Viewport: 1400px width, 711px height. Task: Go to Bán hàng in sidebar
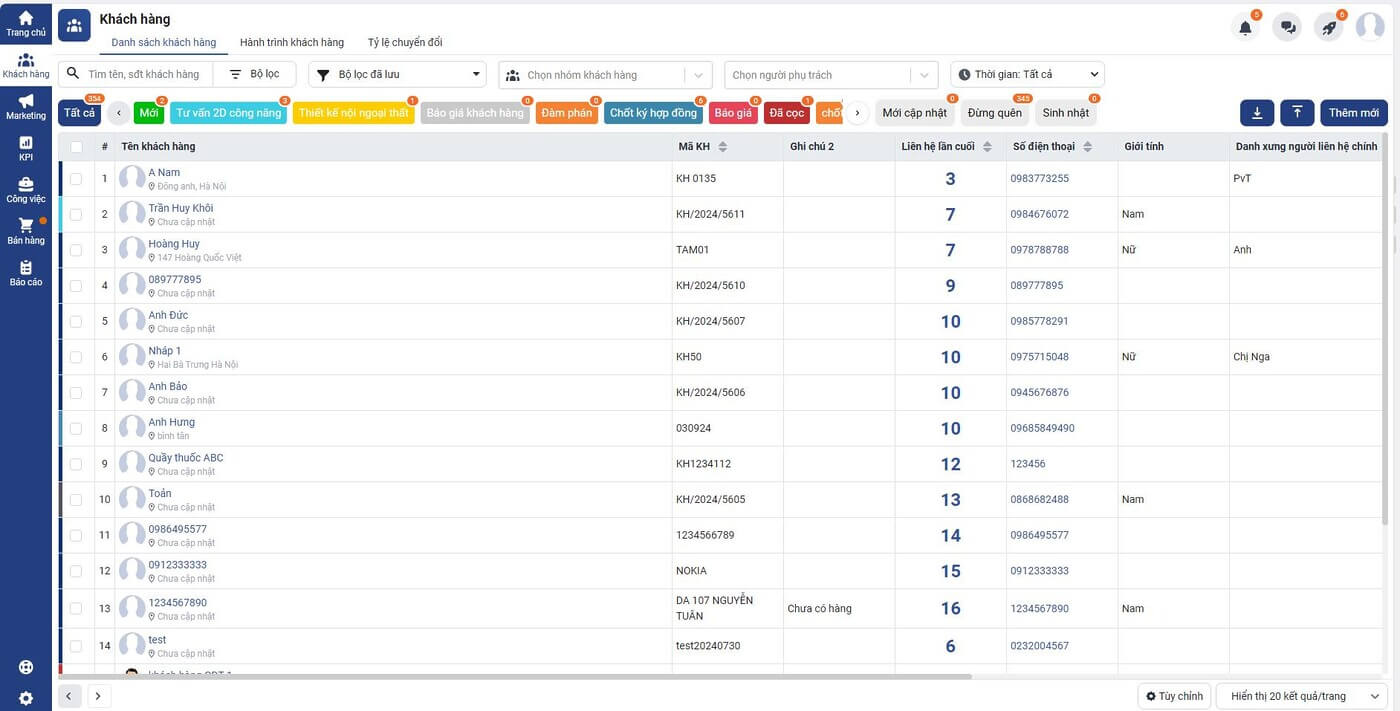(x=26, y=232)
